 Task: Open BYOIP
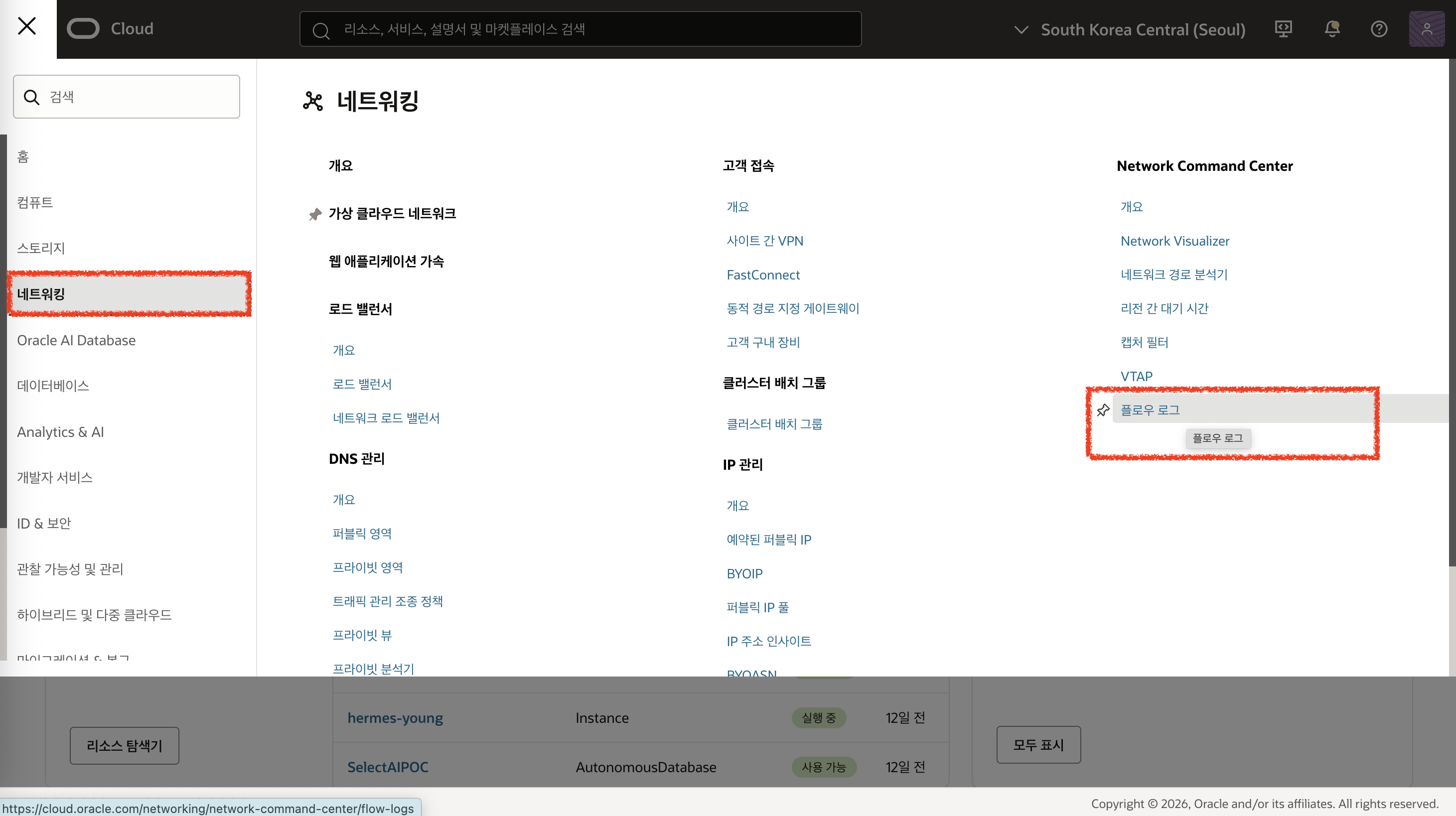(x=744, y=573)
